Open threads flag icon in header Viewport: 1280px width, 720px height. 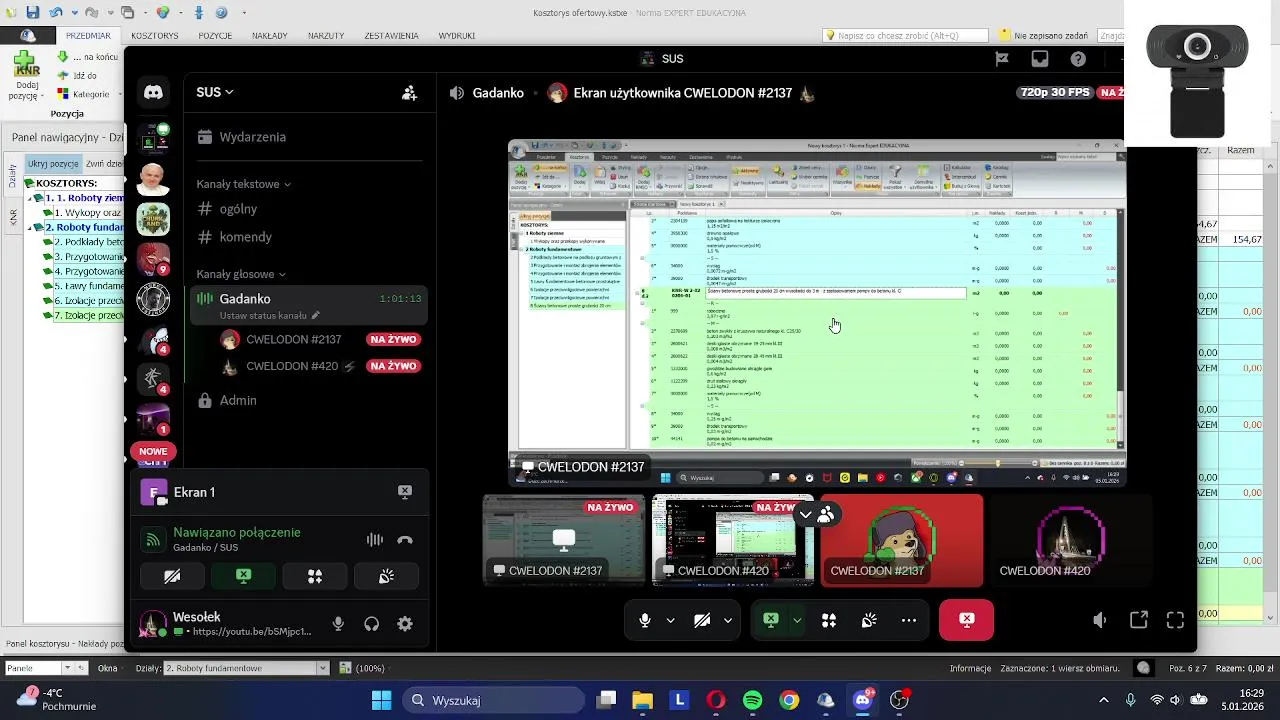point(1002,59)
